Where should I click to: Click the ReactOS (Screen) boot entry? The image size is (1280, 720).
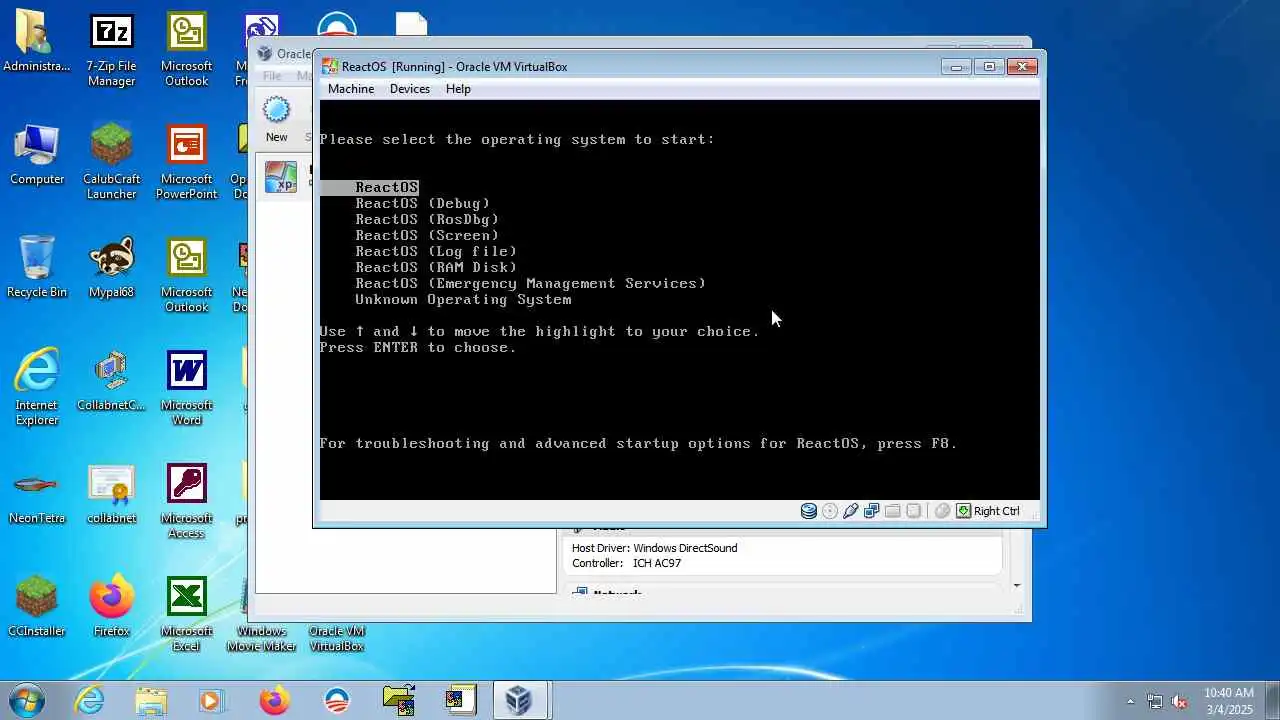pos(427,235)
